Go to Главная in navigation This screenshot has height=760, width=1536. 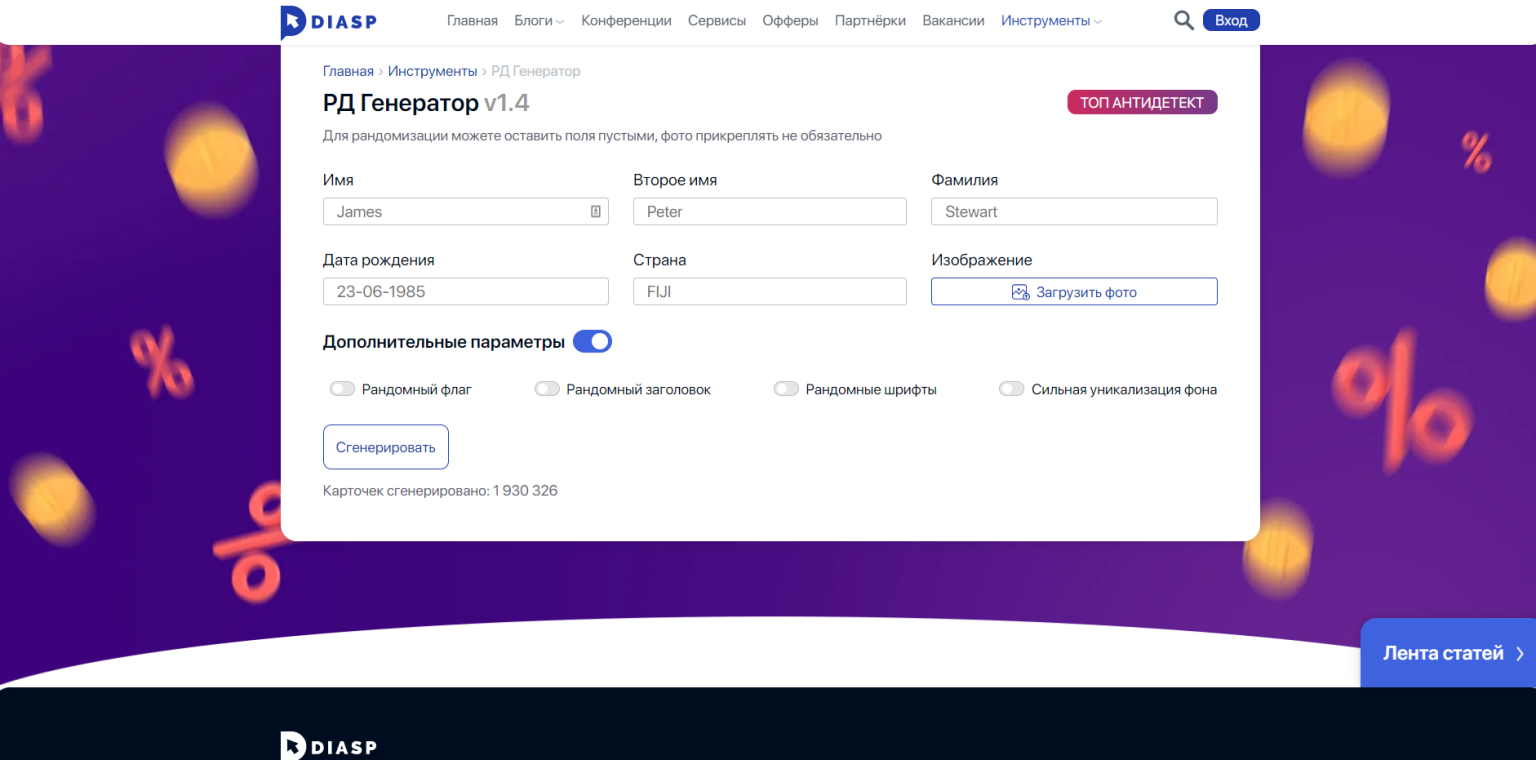[x=472, y=21]
